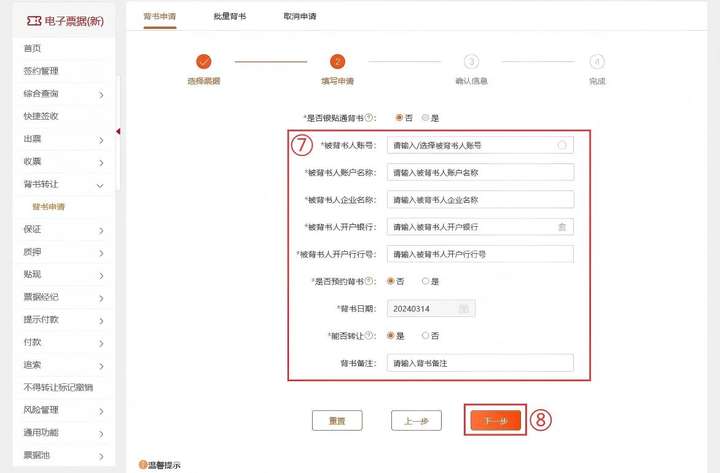
Task: Expand 保证 menu chevron
Action: click(x=101, y=231)
